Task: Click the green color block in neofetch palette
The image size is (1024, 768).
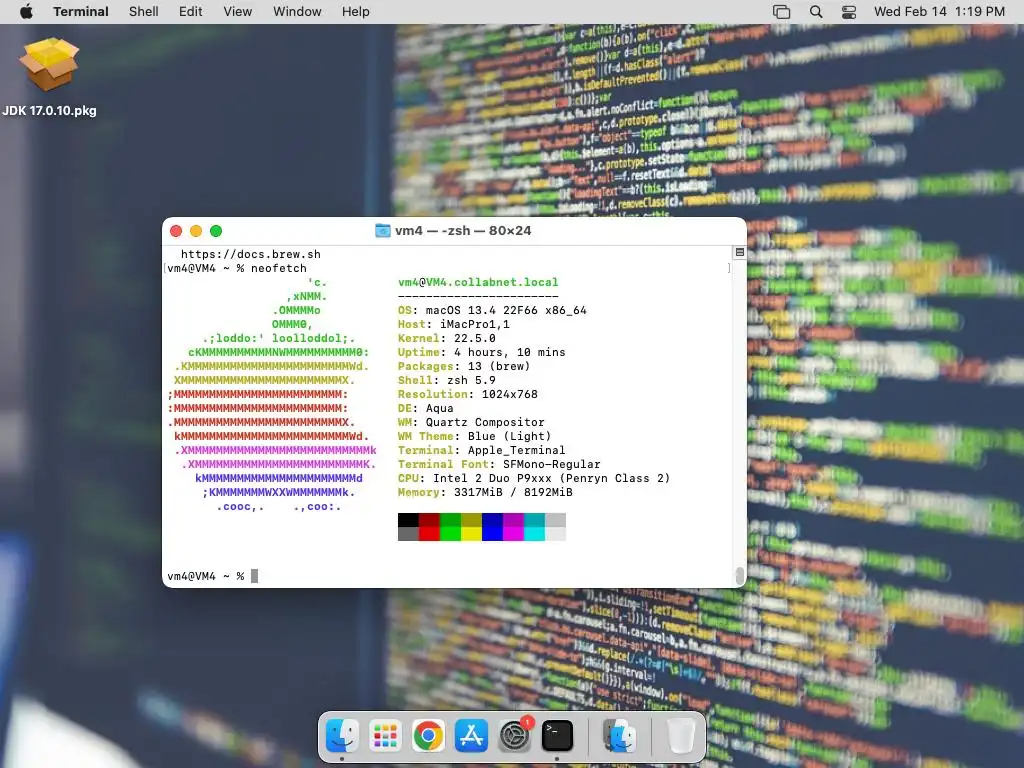Action: pos(451,527)
